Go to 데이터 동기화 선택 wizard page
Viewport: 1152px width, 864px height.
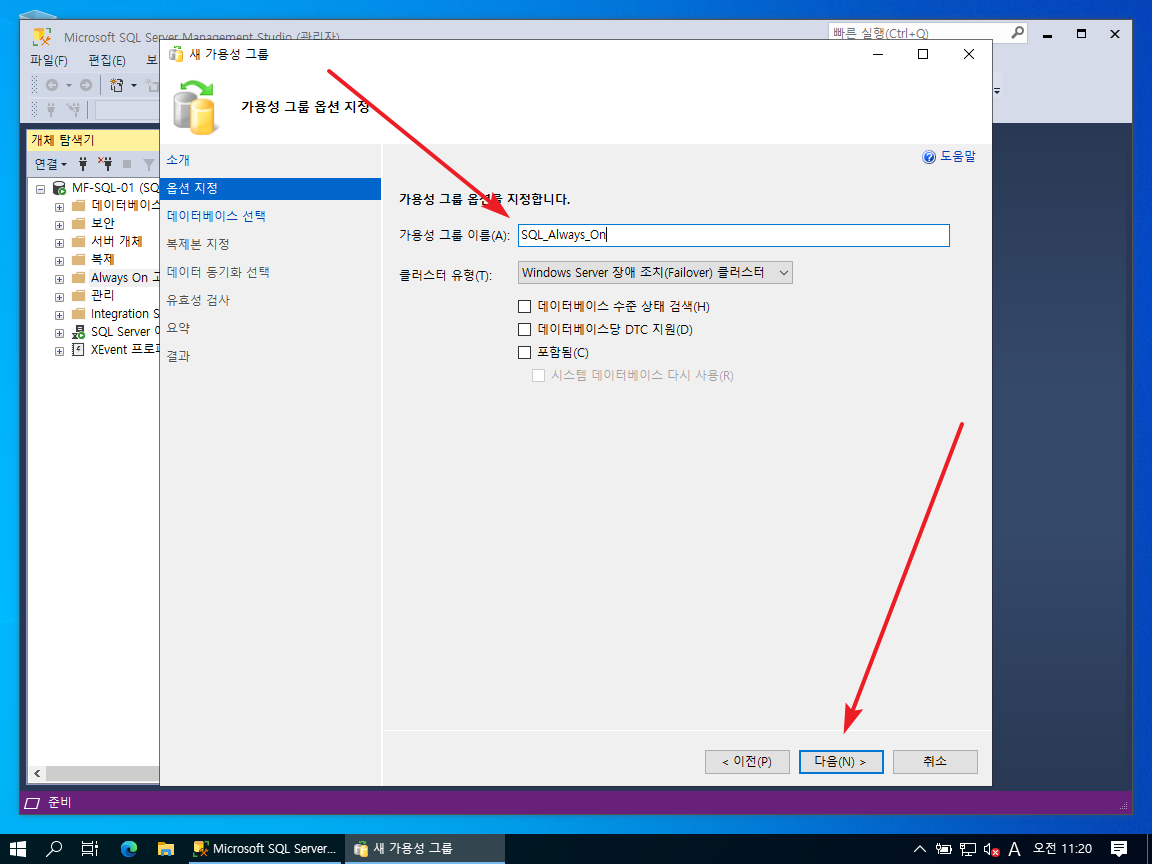point(218,272)
